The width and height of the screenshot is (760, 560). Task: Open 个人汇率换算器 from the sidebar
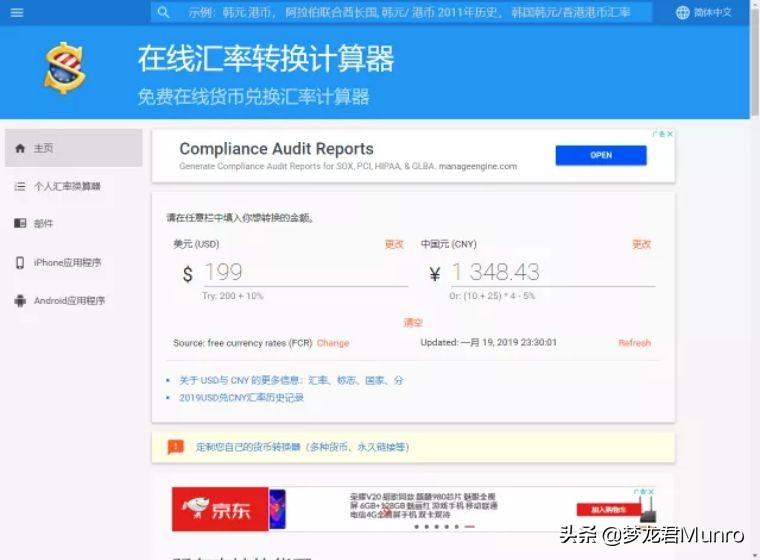[74, 186]
